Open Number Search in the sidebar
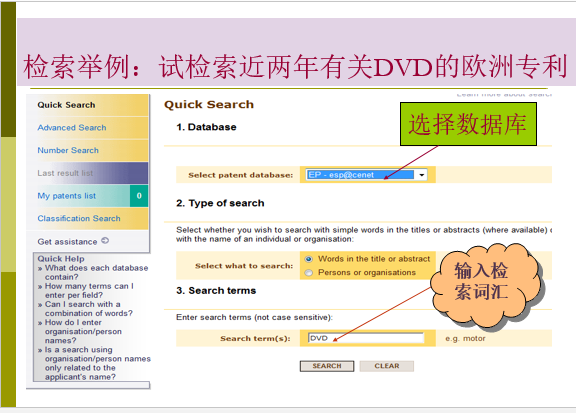The width and height of the screenshot is (576, 413). point(68,150)
